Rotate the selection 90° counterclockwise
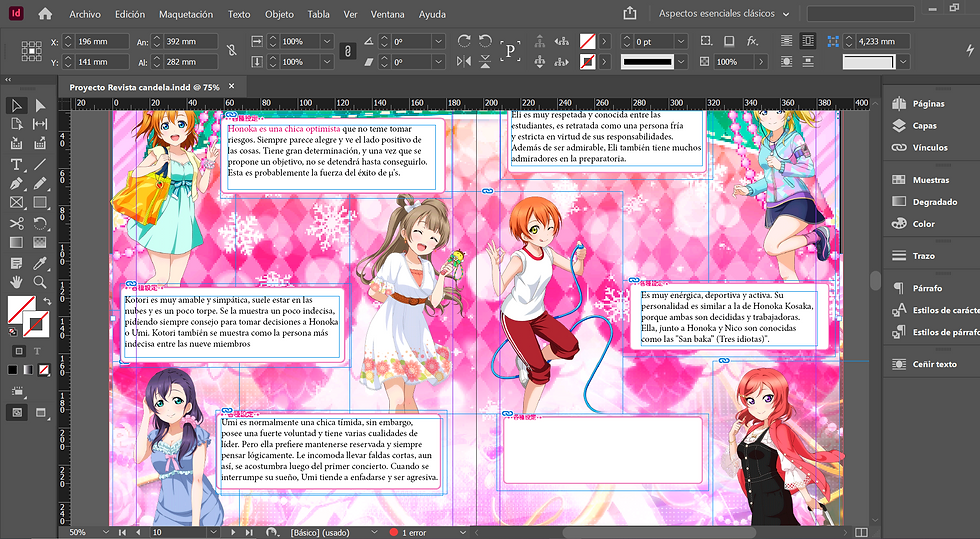Screen dimensions: 980x539 tap(485, 41)
